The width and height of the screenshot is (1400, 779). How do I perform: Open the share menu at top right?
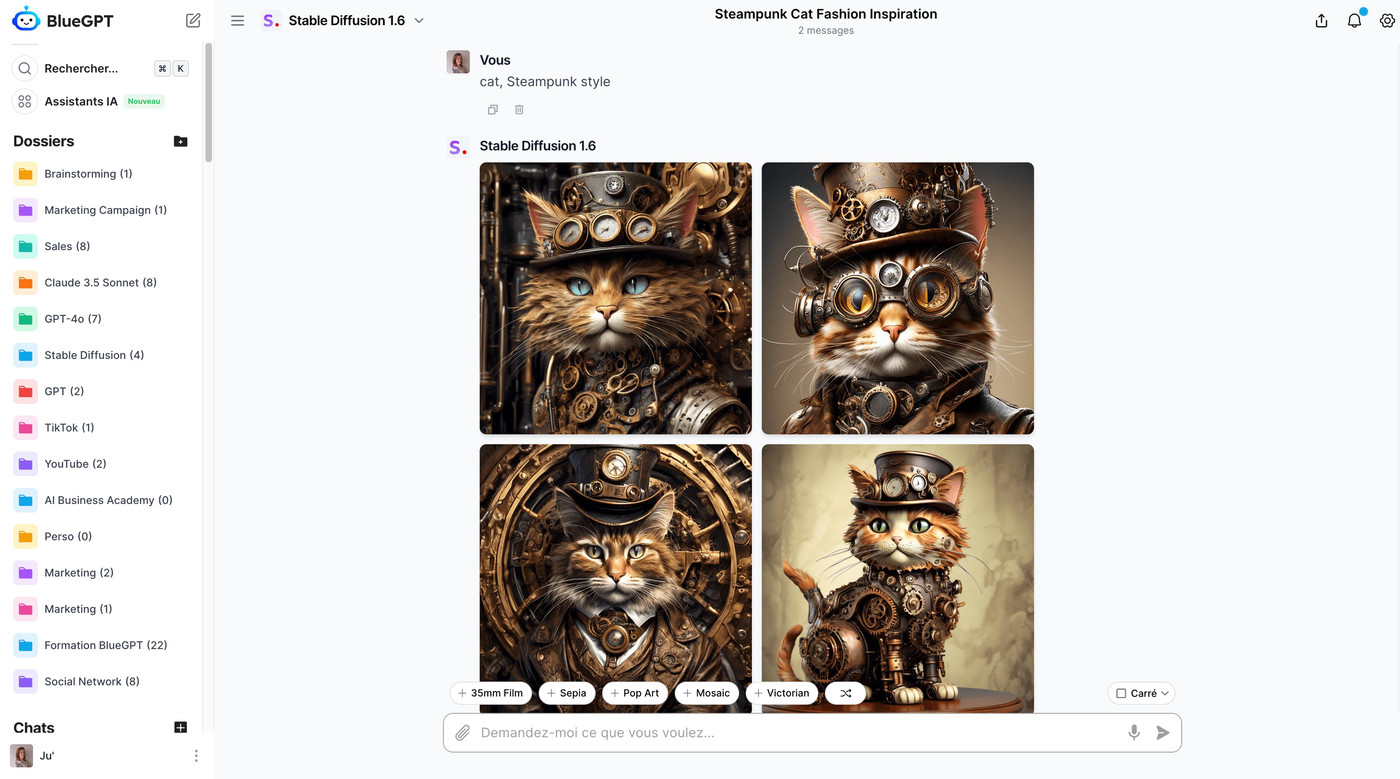[x=1321, y=20]
